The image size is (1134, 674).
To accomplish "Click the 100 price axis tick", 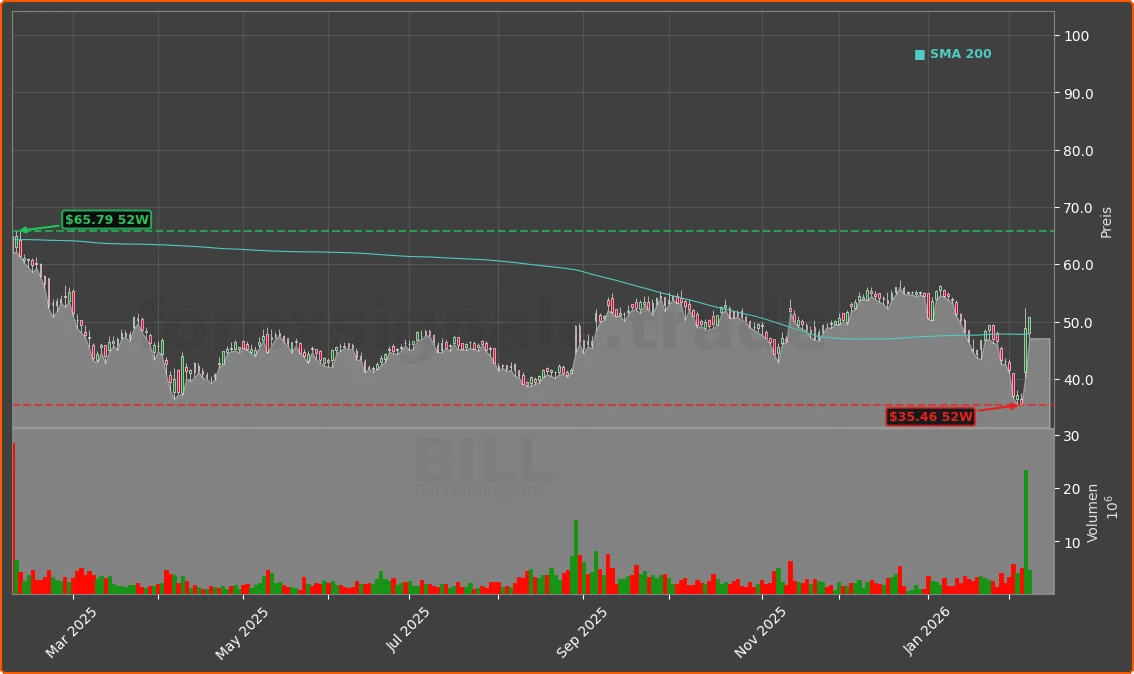I will [x=1076, y=36].
